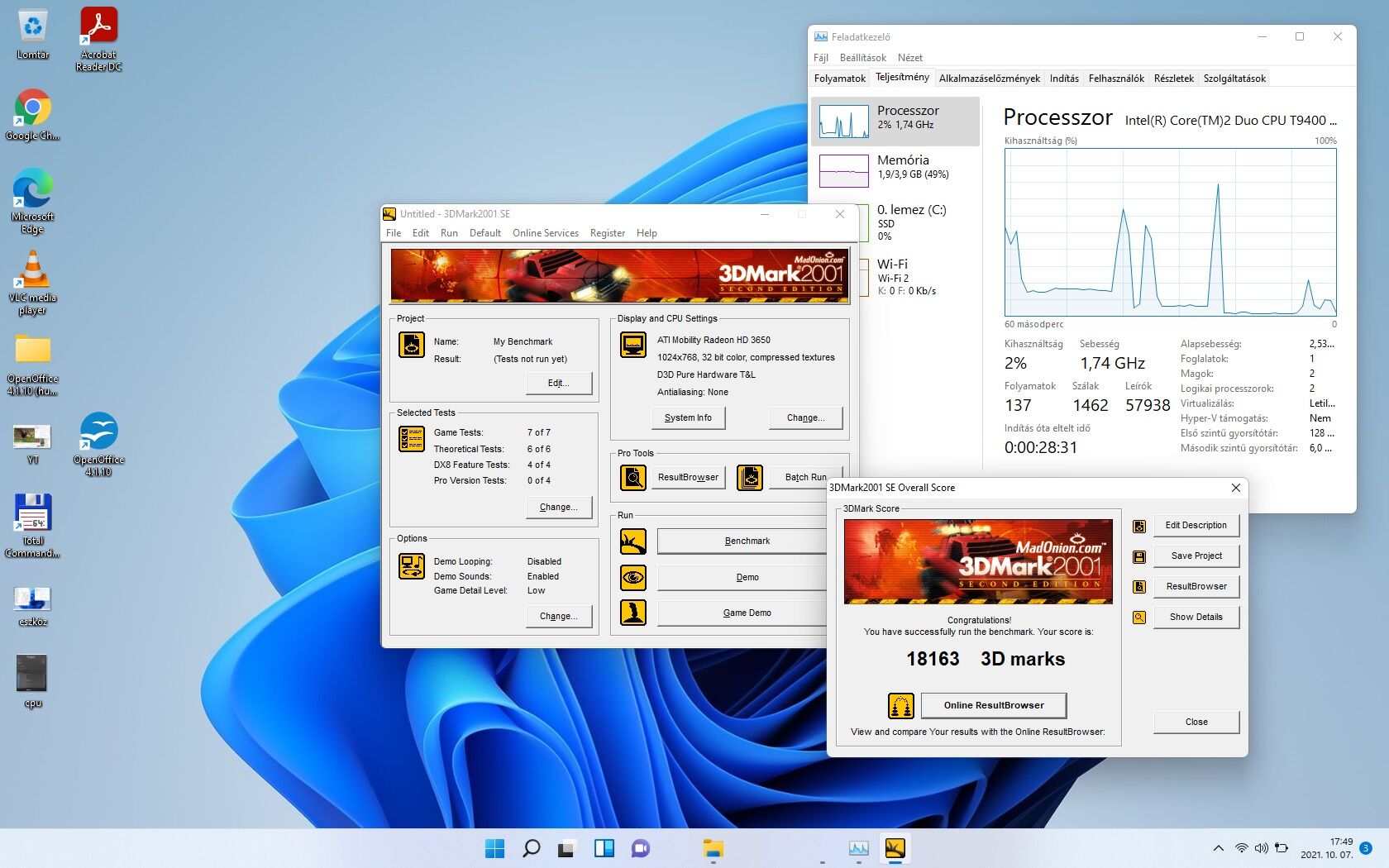Click the Game Demo joystick icon
Image resolution: width=1389 pixels, height=868 pixels.
[x=633, y=613]
